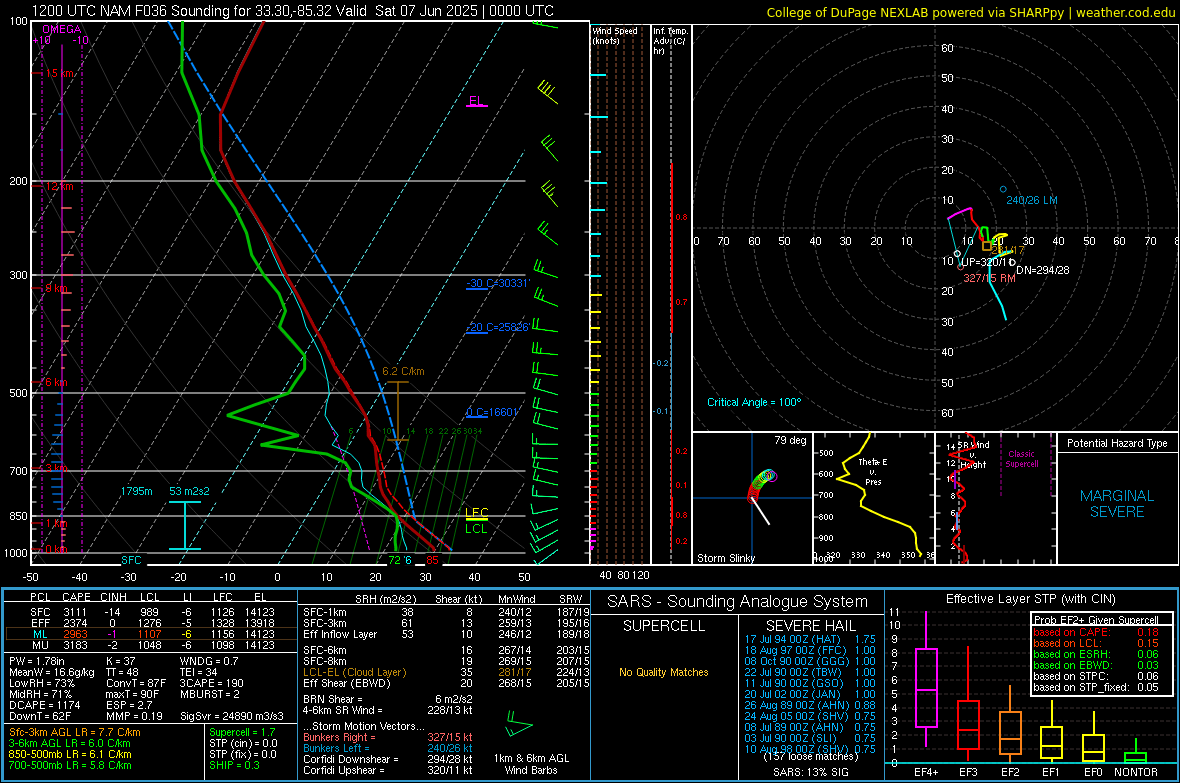Image resolution: width=1180 pixels, height=783 pixels.
Task: Click the 700-500mb LR = 5.8 C/km line
Action: (x=70, y=765)
